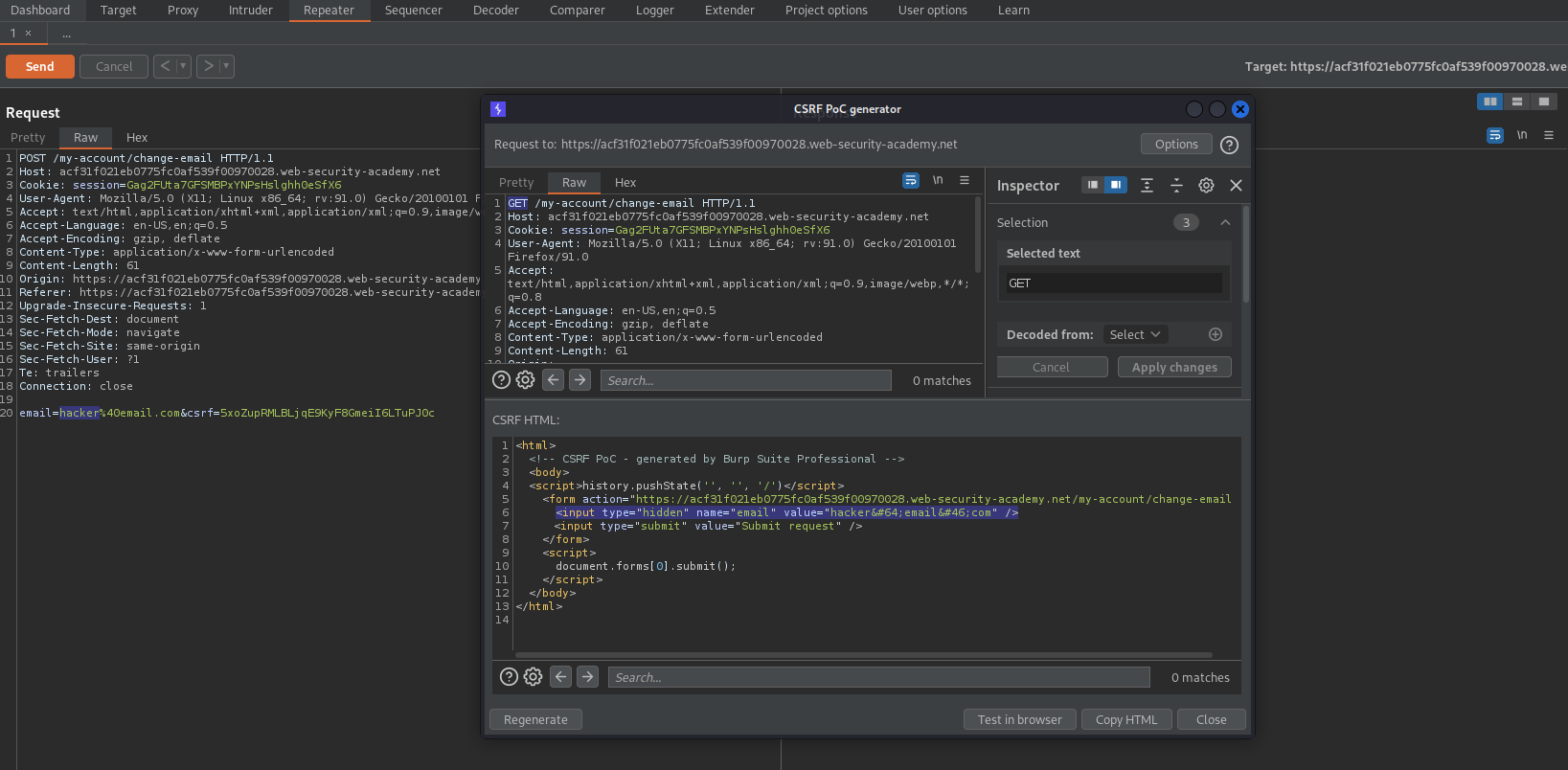The height and width of the screenshot is (770, 1568).
Task: Switch to the stacked layout in Repeater
Action: click(1516, 101)
